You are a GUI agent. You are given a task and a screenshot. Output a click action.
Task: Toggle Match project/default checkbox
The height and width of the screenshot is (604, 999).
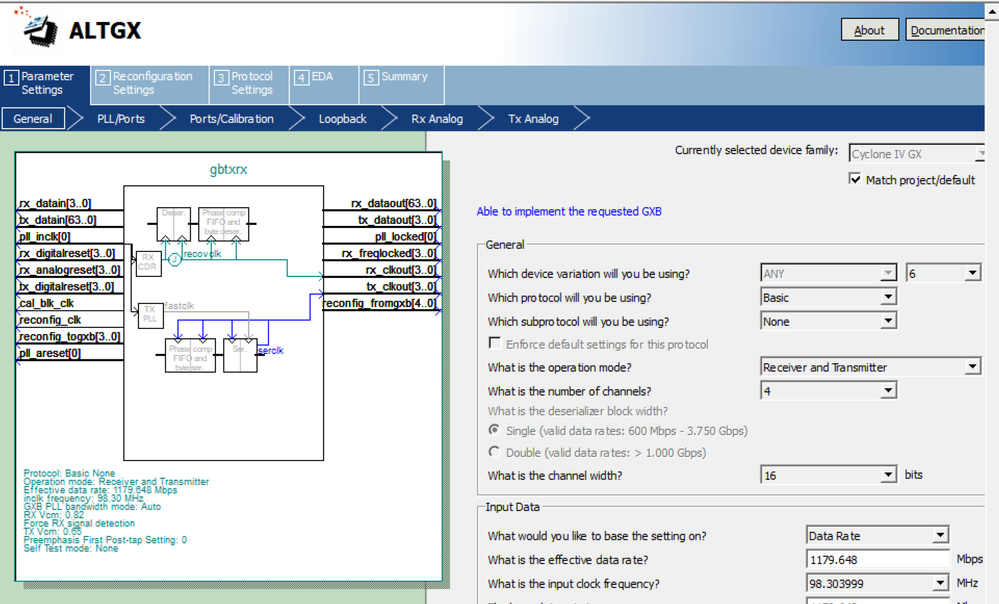point(855,180)
